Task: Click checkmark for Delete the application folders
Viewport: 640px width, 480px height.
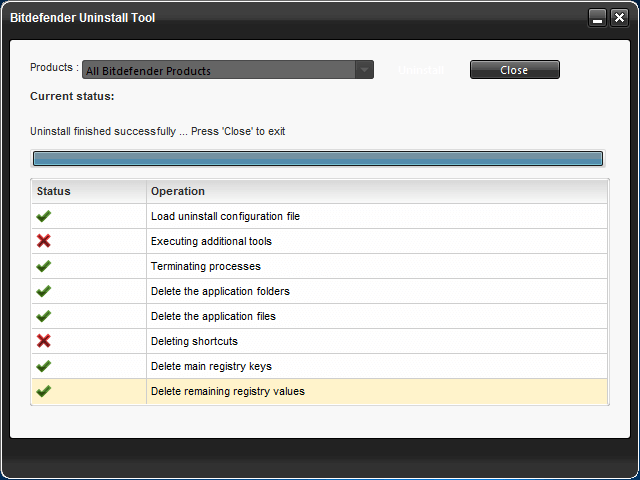Action: pyautogui.click(x=44, y=291)
